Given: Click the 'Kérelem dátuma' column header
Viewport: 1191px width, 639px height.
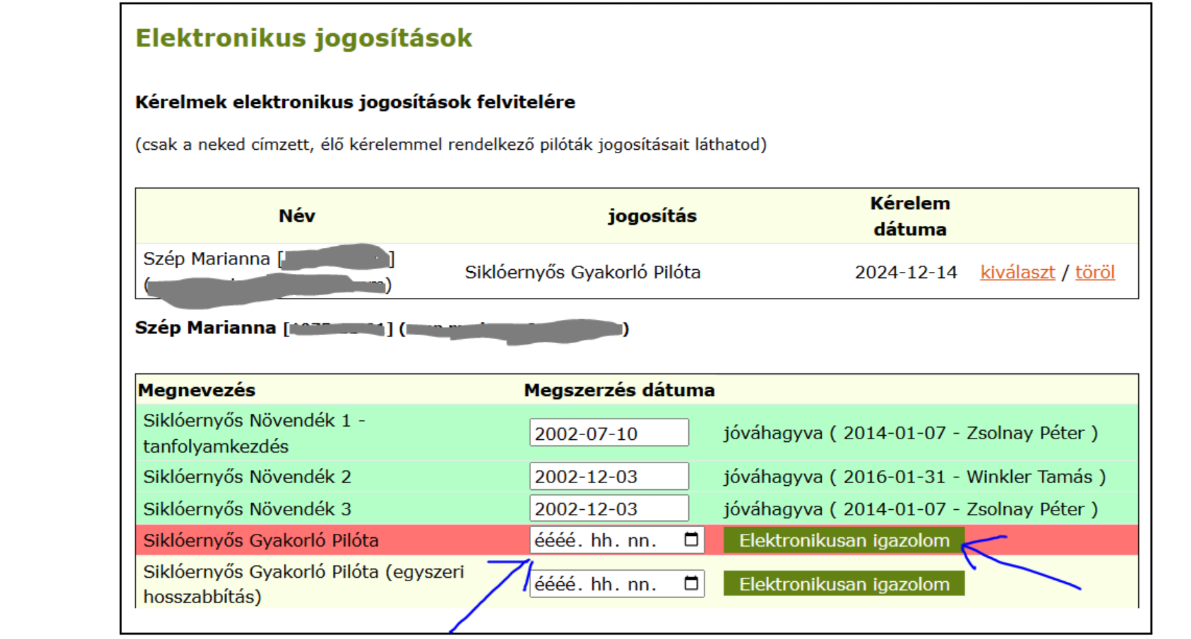Looking at the screenshot, I should (x=909, y=216).
